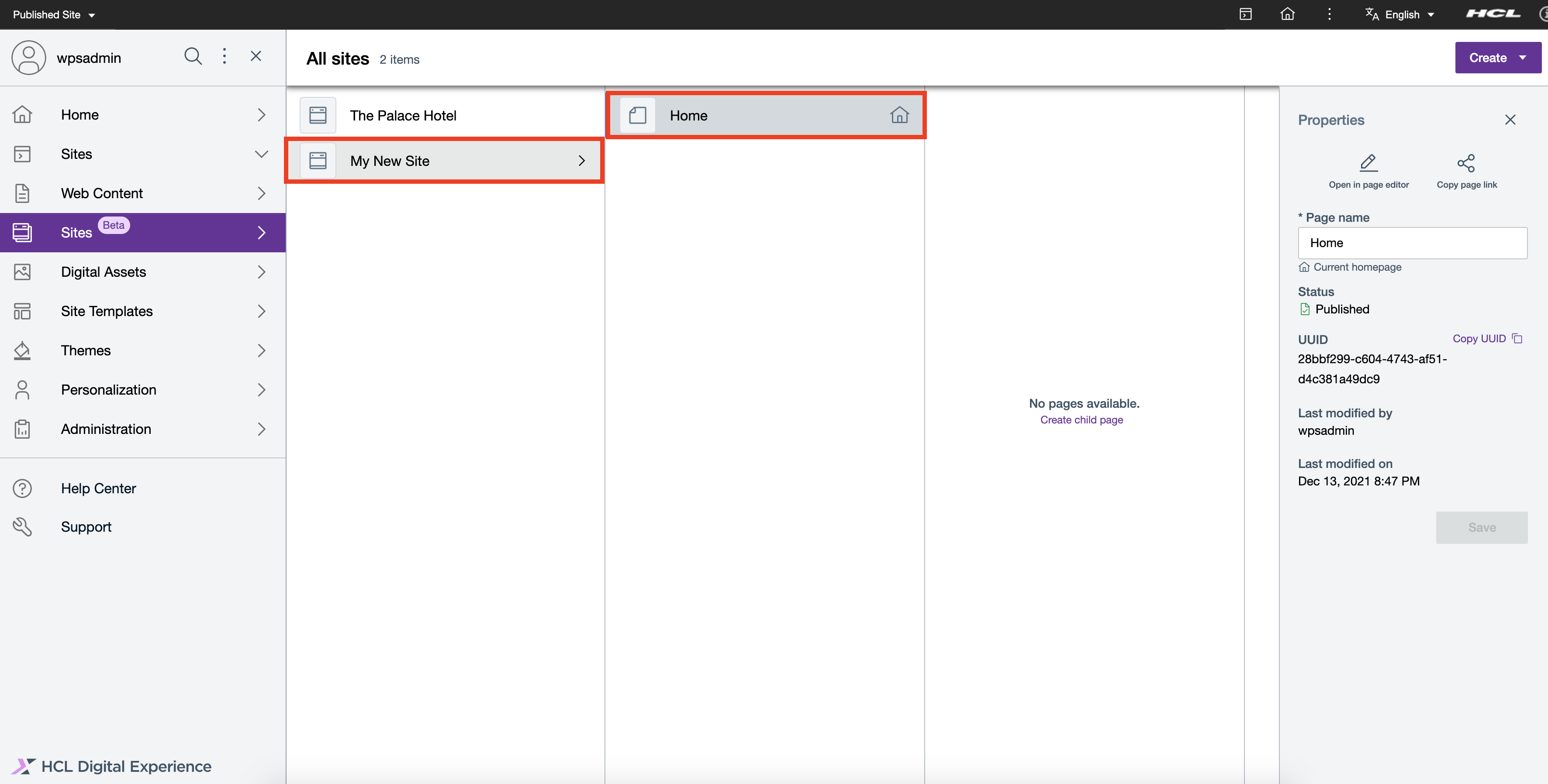Screen dimensions: 1548x784
Task: Click the Open in page editor pencil icon
Action: click(1368, 163)
